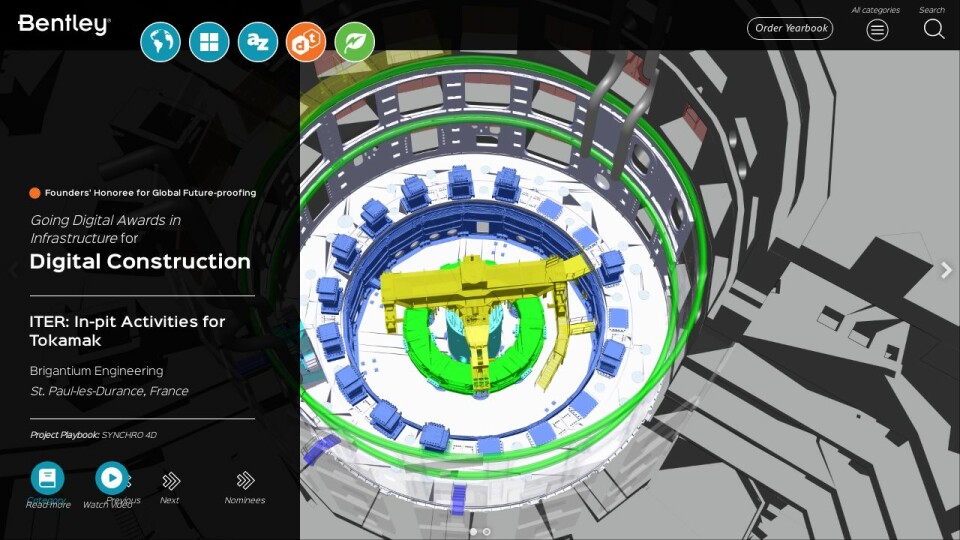
Task: Select the green leaf sustainability icon
Action: click(x=355, y=42)
